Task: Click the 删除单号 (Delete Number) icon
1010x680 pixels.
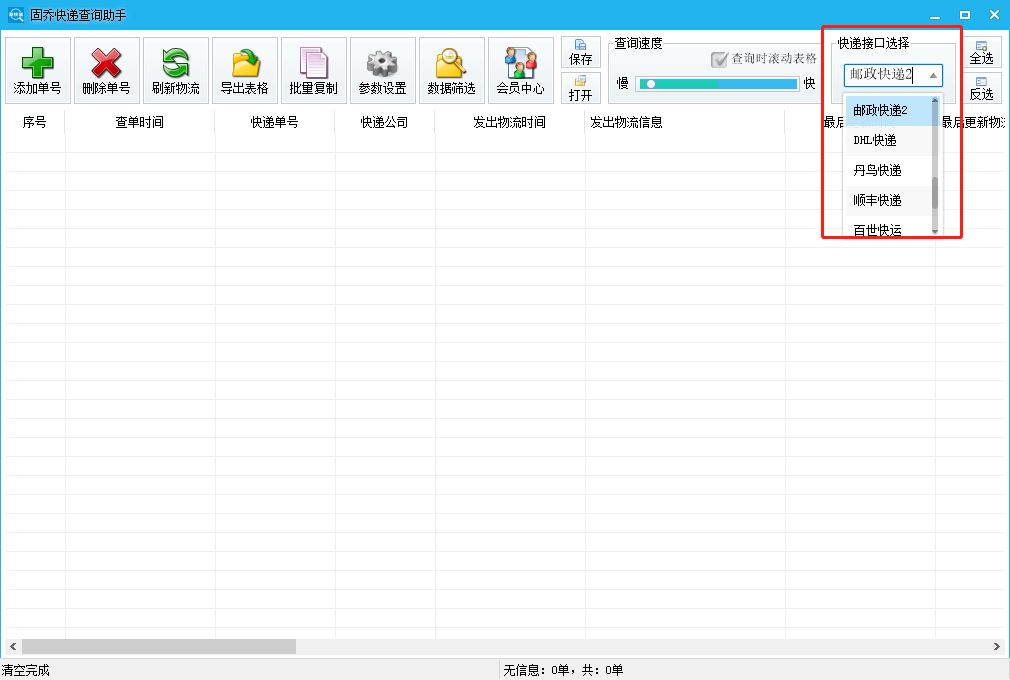Action: 105,69
